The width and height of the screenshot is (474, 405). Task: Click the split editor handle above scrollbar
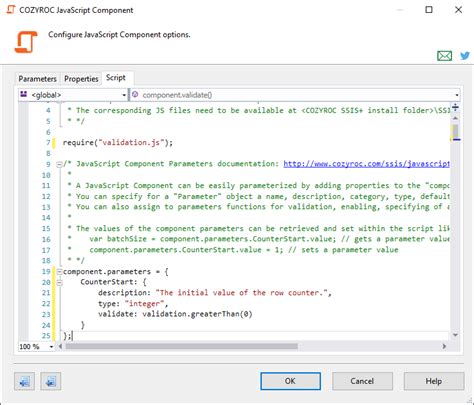point(455,107)
